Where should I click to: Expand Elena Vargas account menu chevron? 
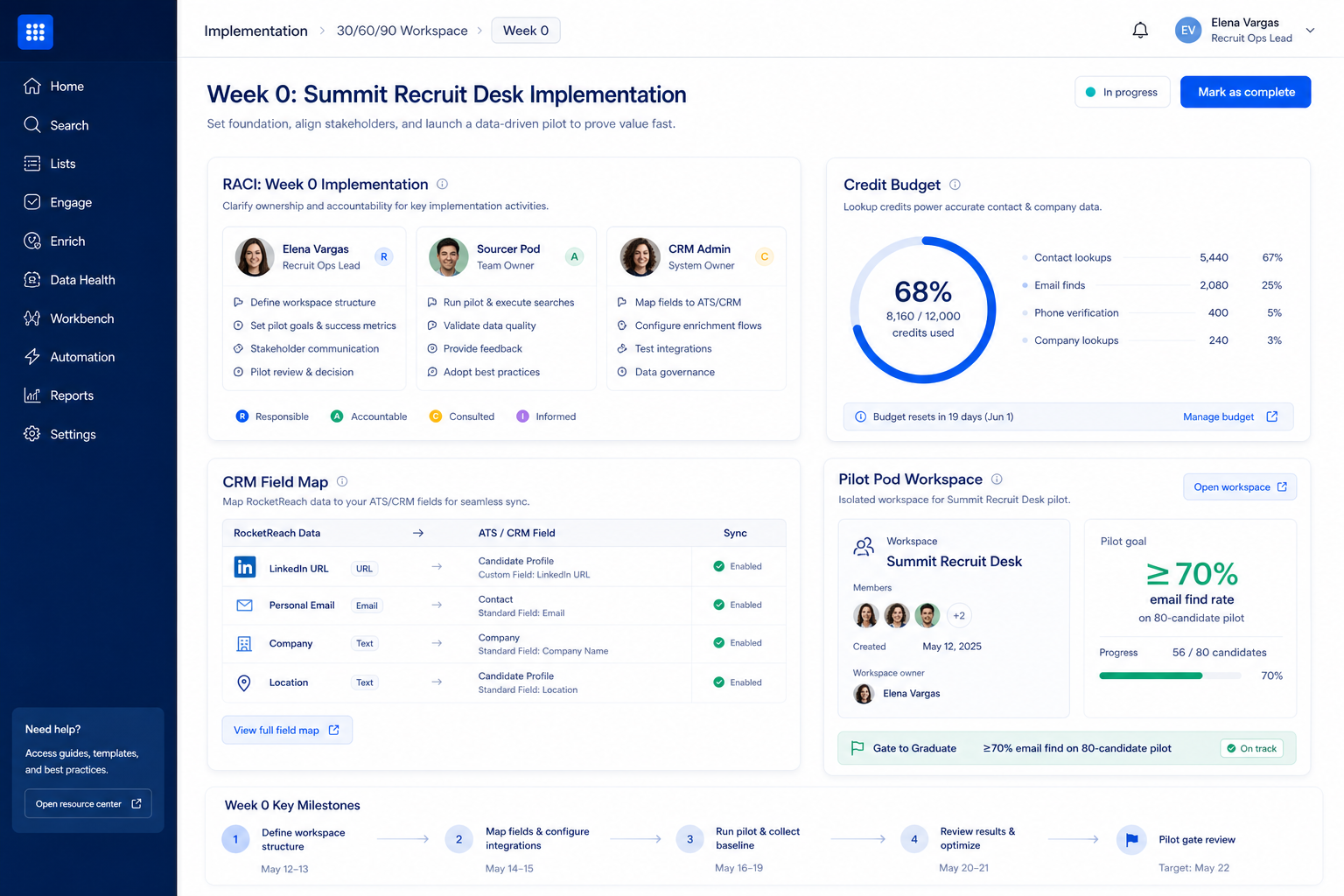1310,31
